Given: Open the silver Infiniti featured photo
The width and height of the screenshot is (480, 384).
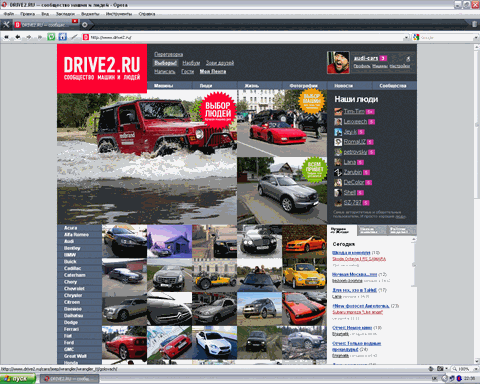Looking at the screenshot, I should 282,191.
